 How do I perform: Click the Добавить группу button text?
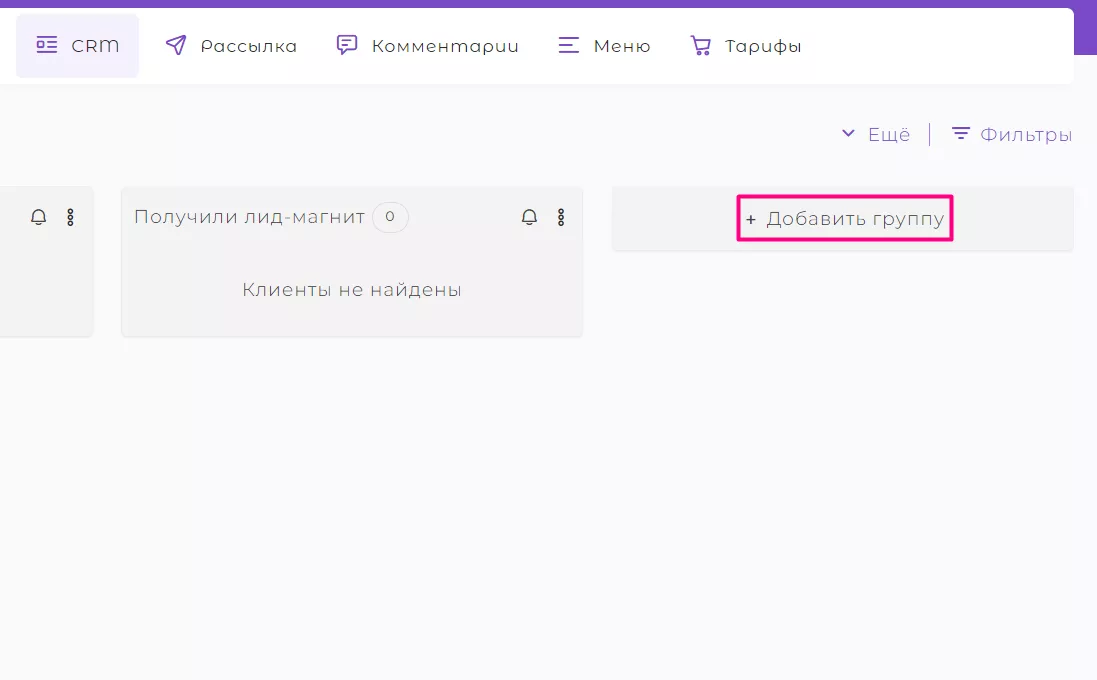point(856,219)
